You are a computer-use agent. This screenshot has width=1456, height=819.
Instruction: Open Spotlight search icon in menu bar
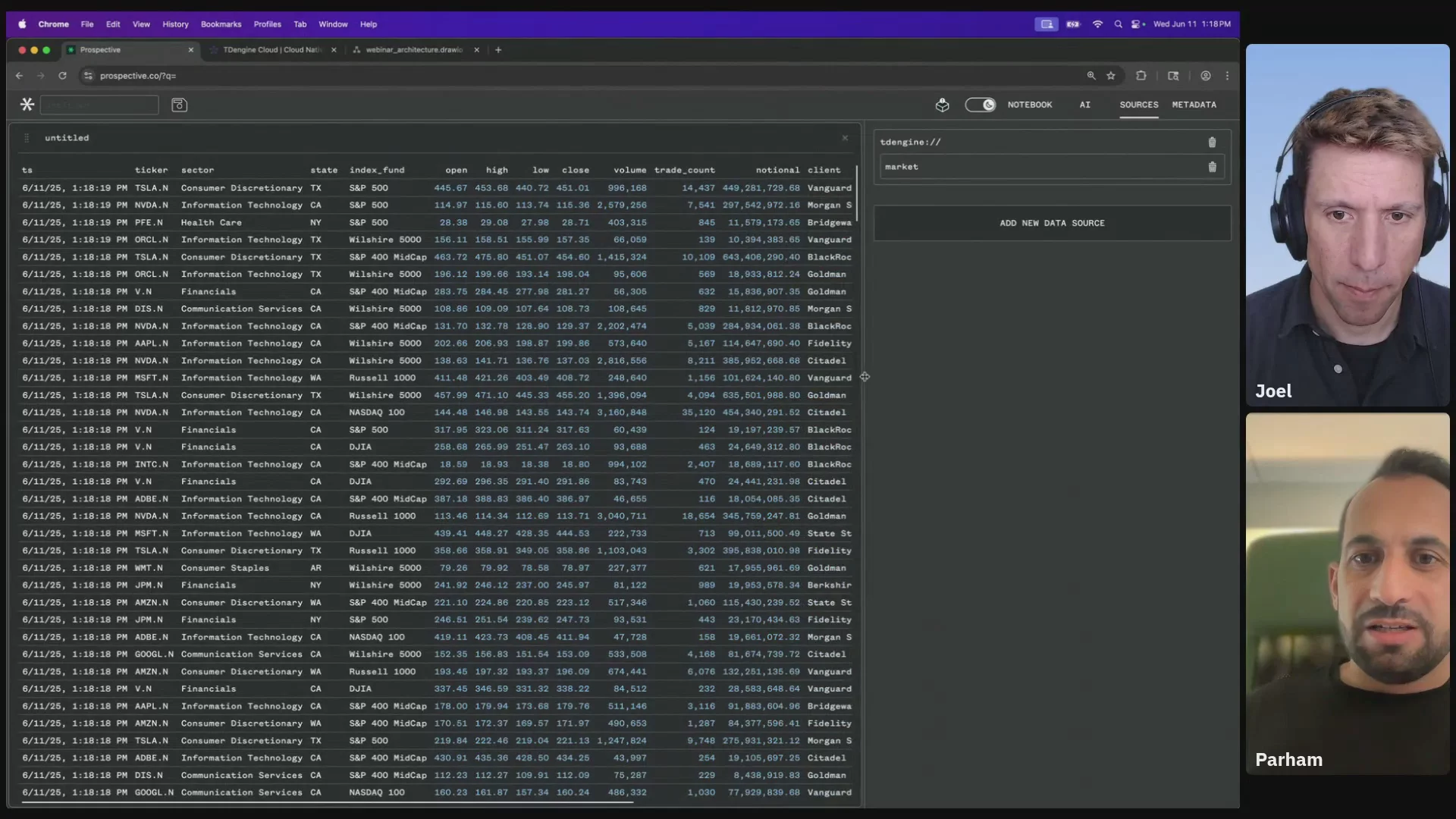[x=1118, y=24]
